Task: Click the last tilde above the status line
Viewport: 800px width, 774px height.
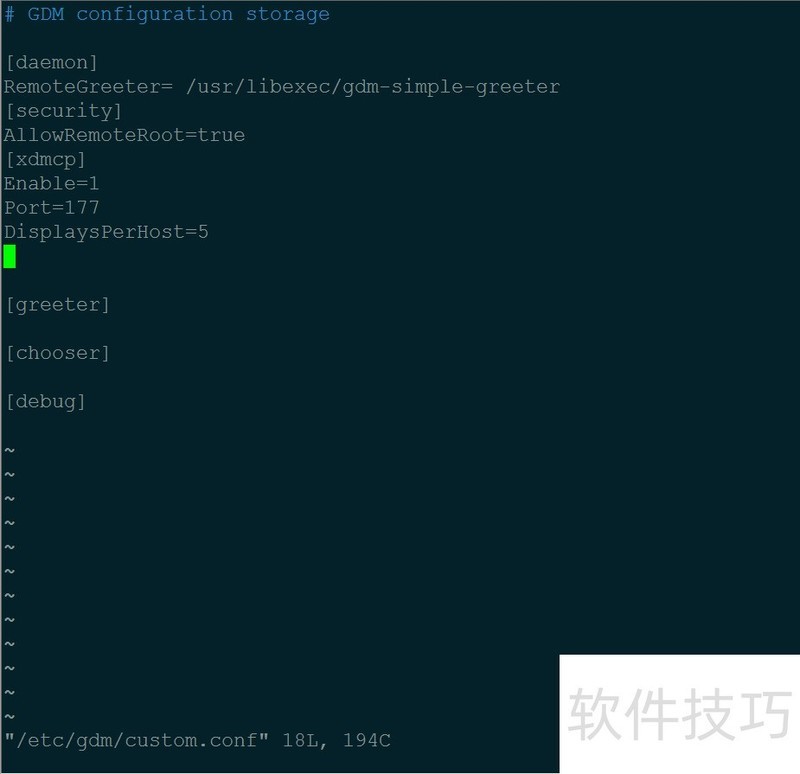Action: point(10,717)
